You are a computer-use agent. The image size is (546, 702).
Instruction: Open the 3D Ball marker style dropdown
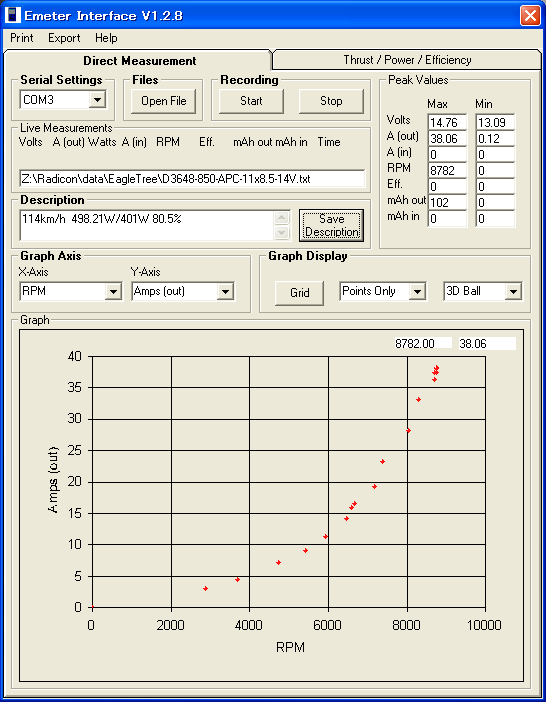513,292
